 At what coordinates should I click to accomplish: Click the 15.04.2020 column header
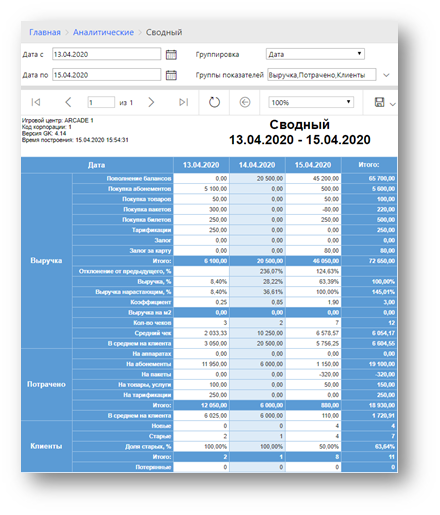coord(313,165)
